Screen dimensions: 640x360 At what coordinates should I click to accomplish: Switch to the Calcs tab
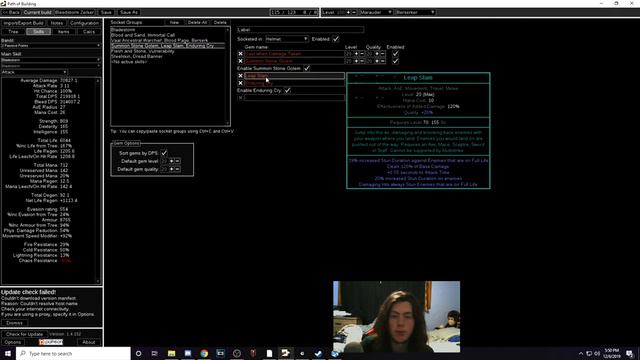tap(89, 31)
